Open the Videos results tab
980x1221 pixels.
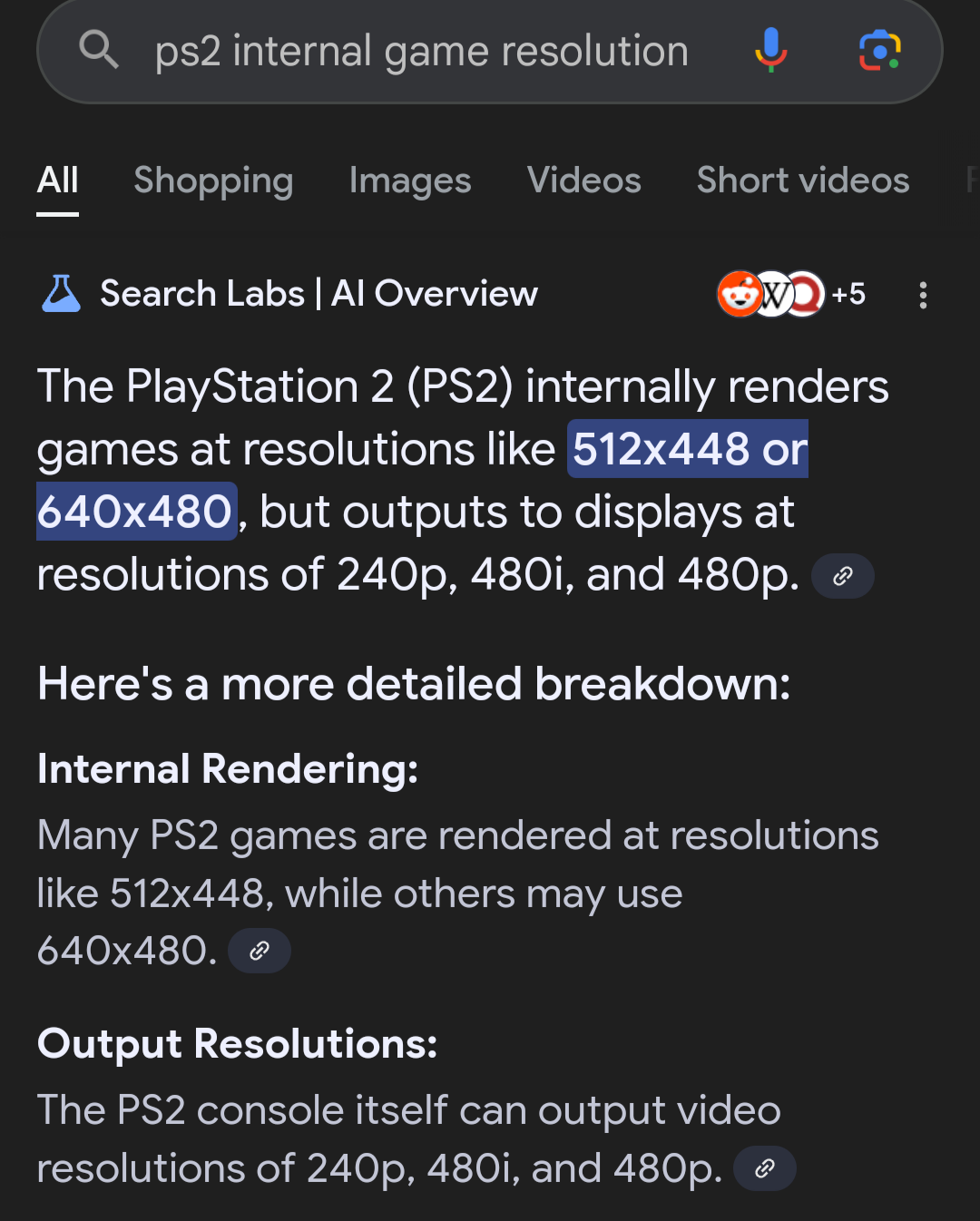[x=583, y=181]
